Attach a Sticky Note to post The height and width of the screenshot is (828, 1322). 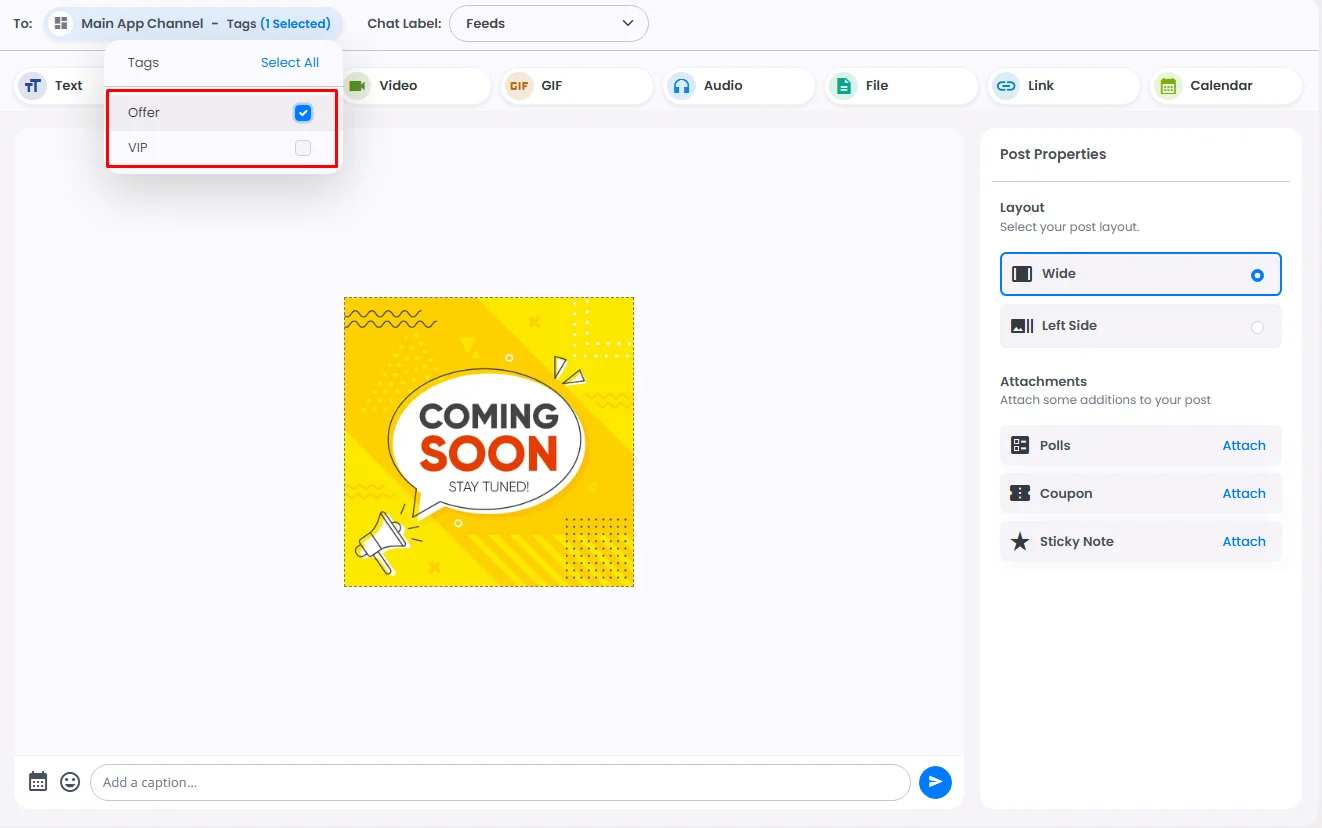(x=1243, y=542)
